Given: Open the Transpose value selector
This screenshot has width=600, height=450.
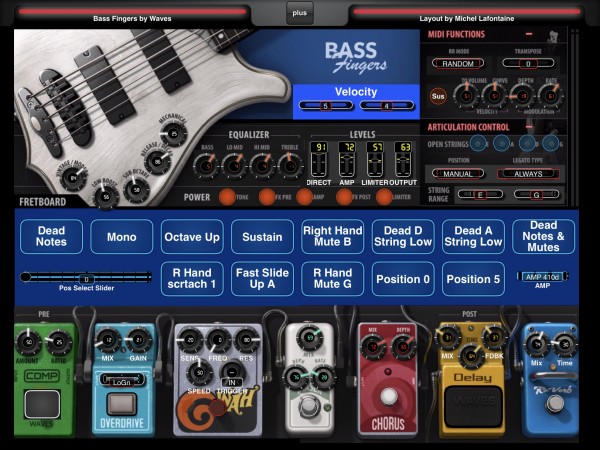Looking at the screenshot, I should coord(528,64).
